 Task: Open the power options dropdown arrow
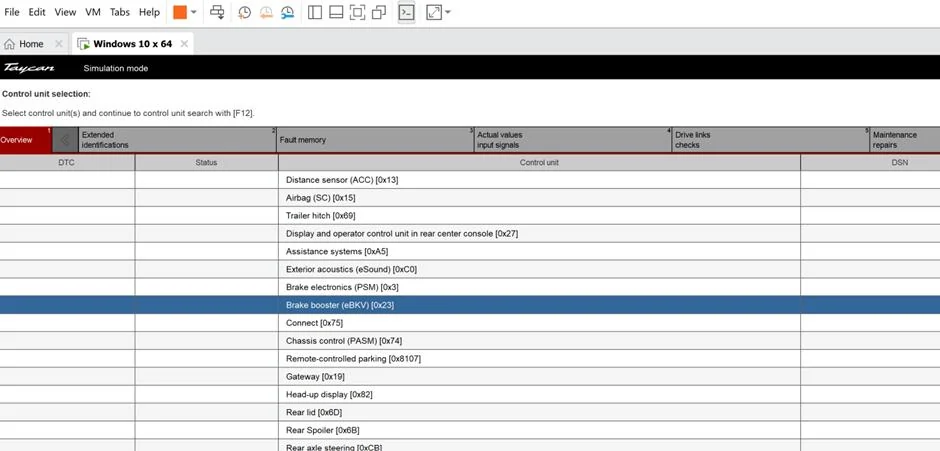pyautogui.click(x=194, y=12)
